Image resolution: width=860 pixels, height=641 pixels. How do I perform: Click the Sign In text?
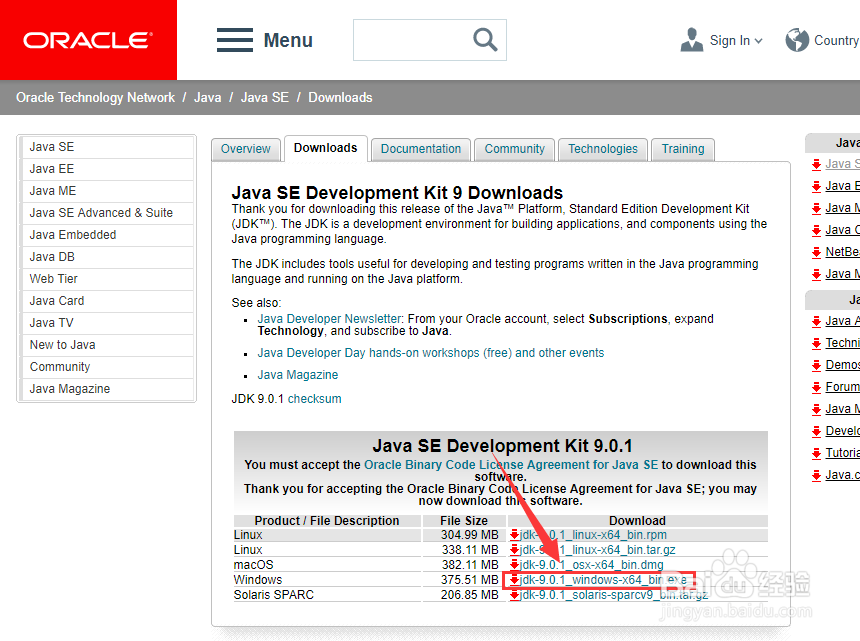[729, 41]
